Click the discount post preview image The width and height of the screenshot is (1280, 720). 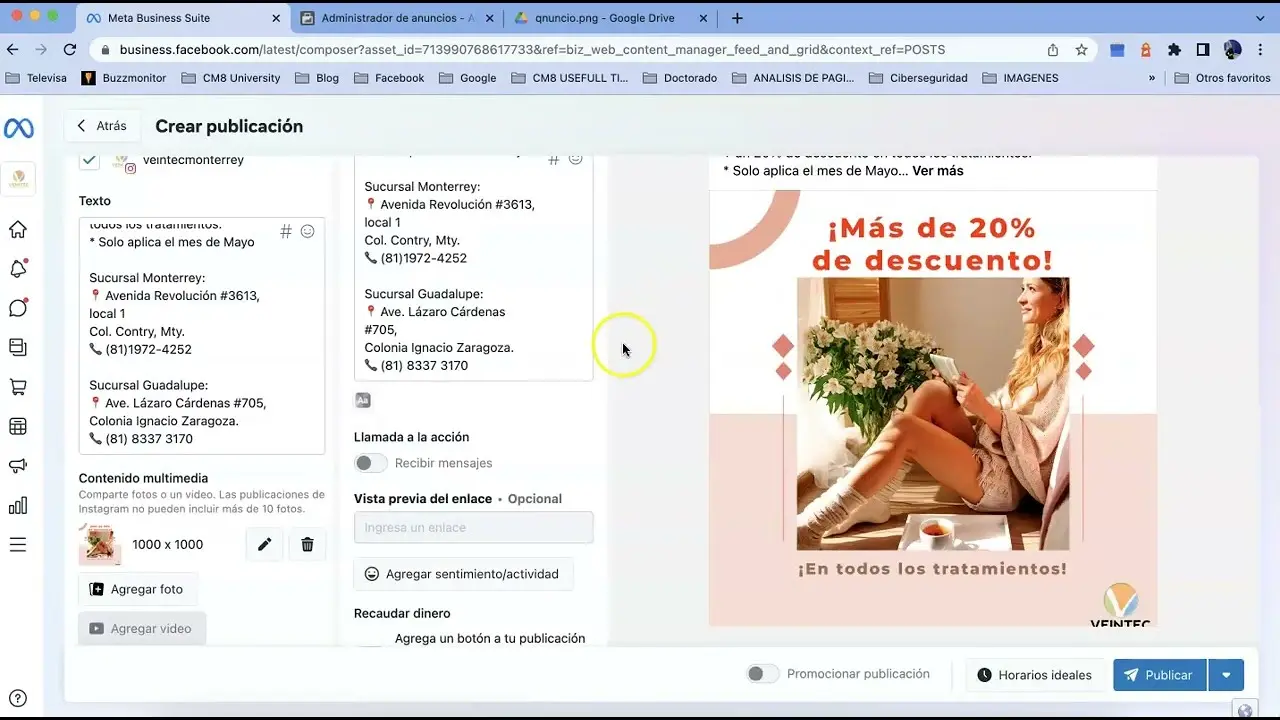[x=933, y=409]
